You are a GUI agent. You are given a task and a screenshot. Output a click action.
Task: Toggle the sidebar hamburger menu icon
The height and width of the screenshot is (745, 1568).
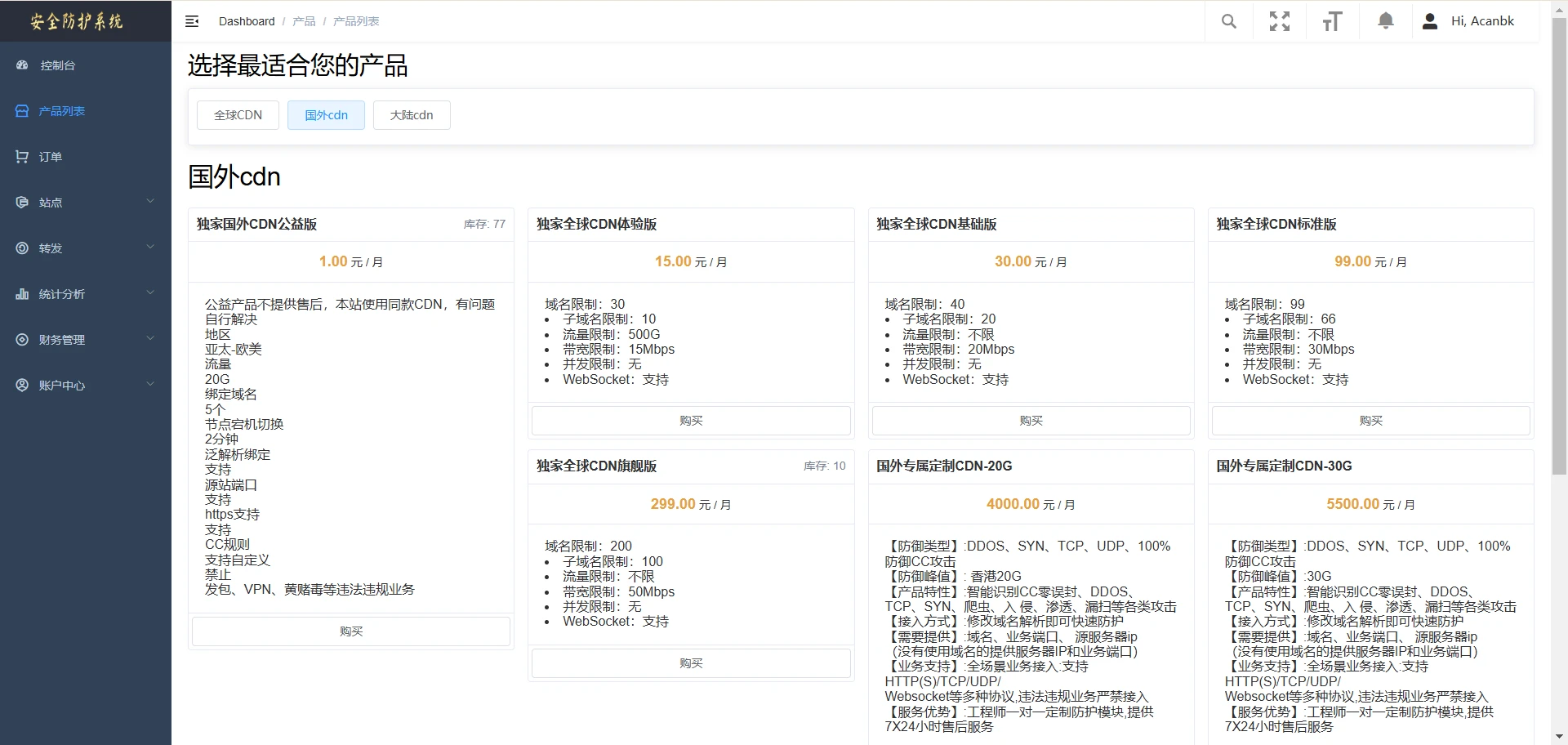192,21
